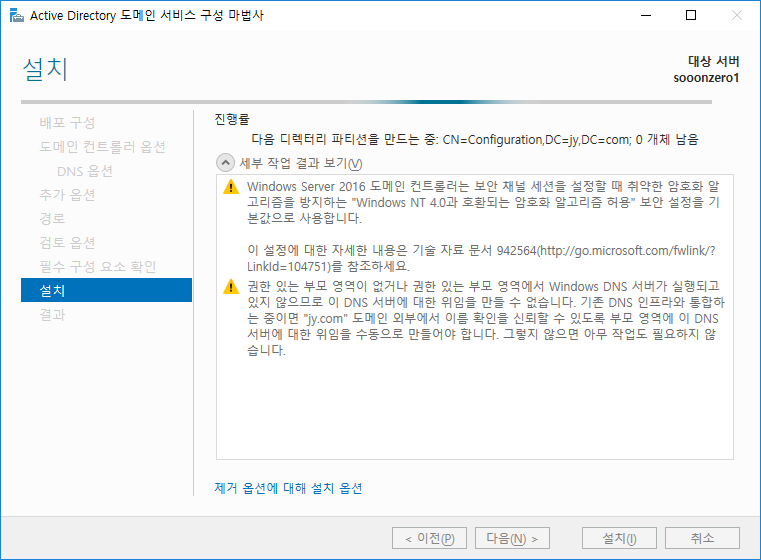Click the 설치(I) button
The height and width of the screenshot is (560, 761).
[x=619, y=538]
